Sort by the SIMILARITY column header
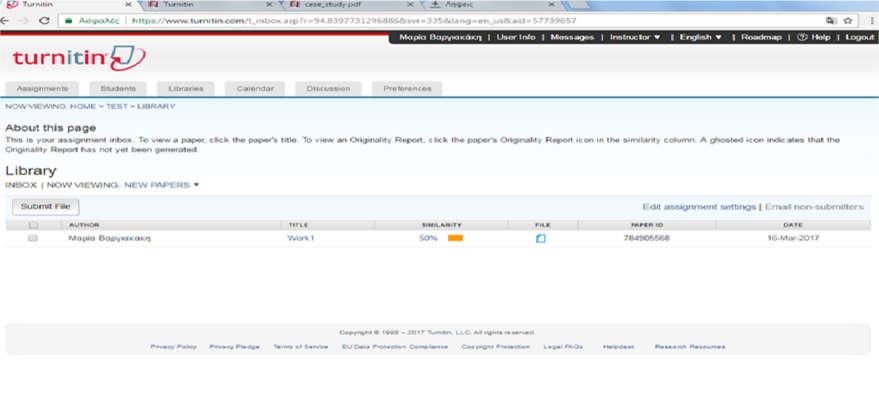 442,225
